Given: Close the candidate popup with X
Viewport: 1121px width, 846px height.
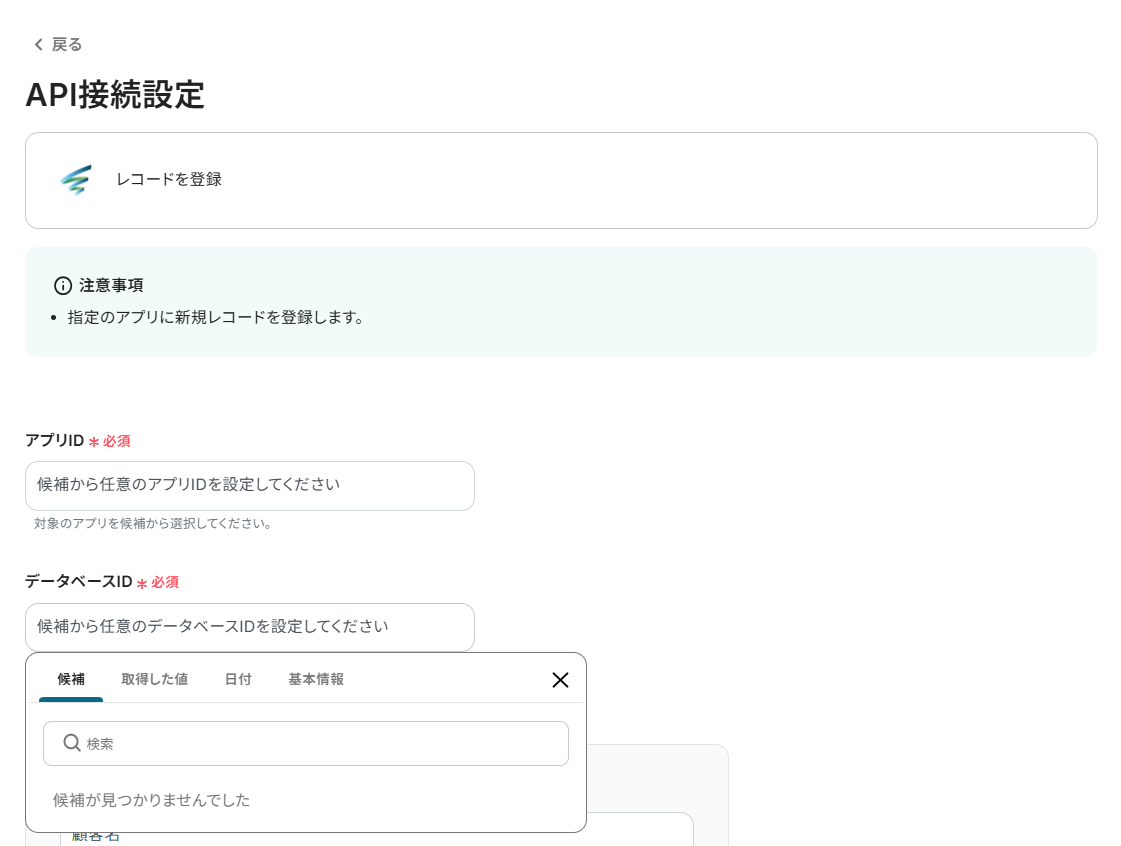Looking at the screenshot, I should click(560, 680).
